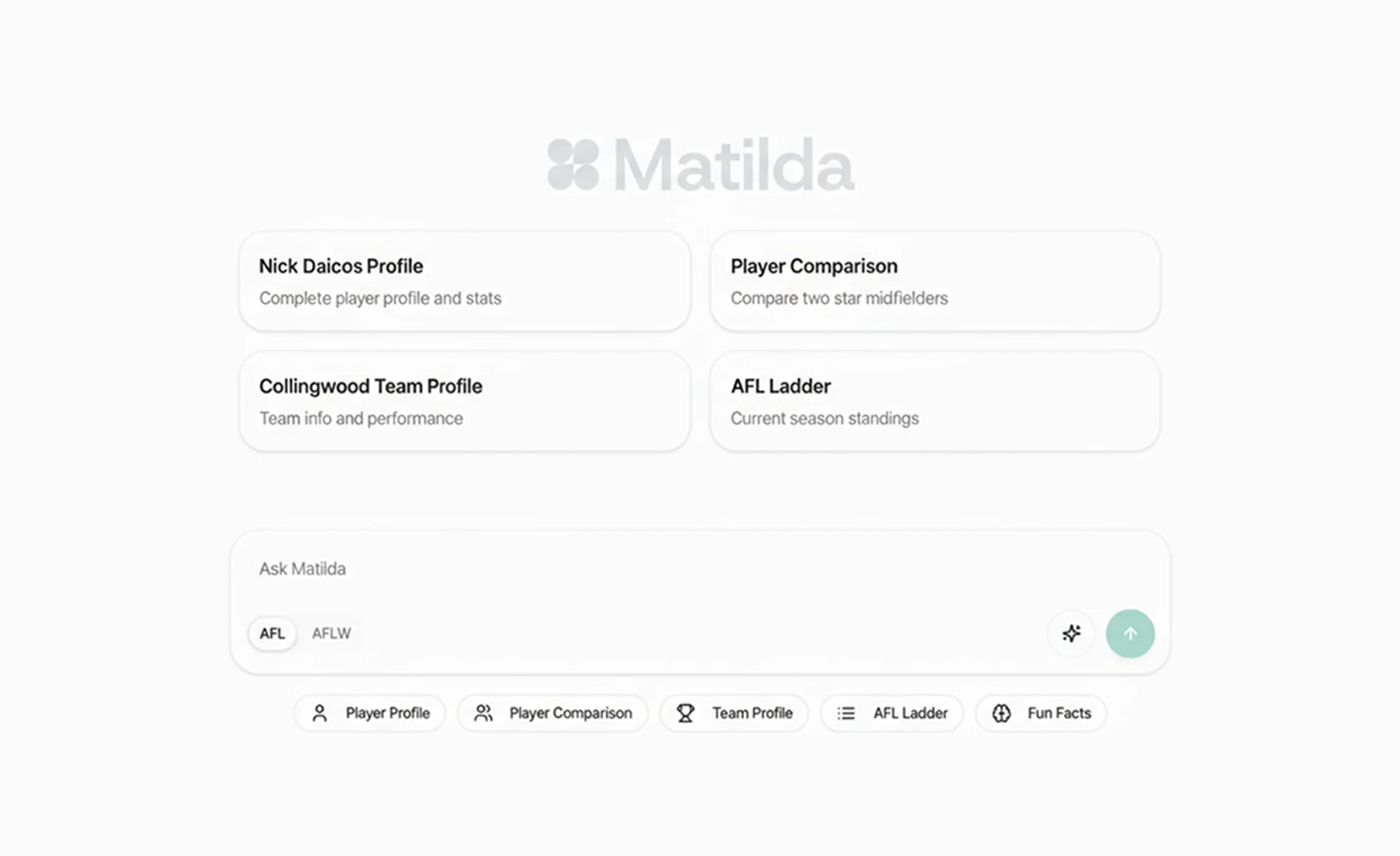This screenshot has width=1400, height=856.
Task: Click the brain icon next to Fun Facts
Action: pyautogui.click(x=1003, y=713)
